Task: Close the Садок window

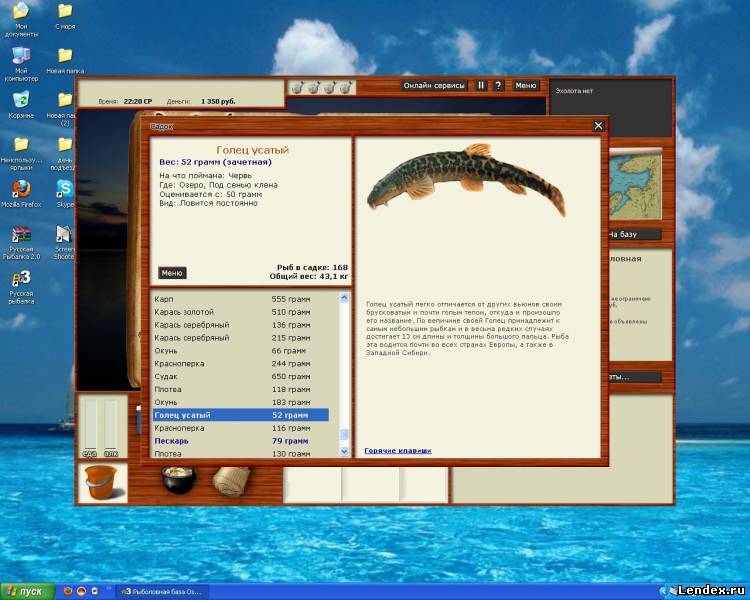Action: [598, 126]
